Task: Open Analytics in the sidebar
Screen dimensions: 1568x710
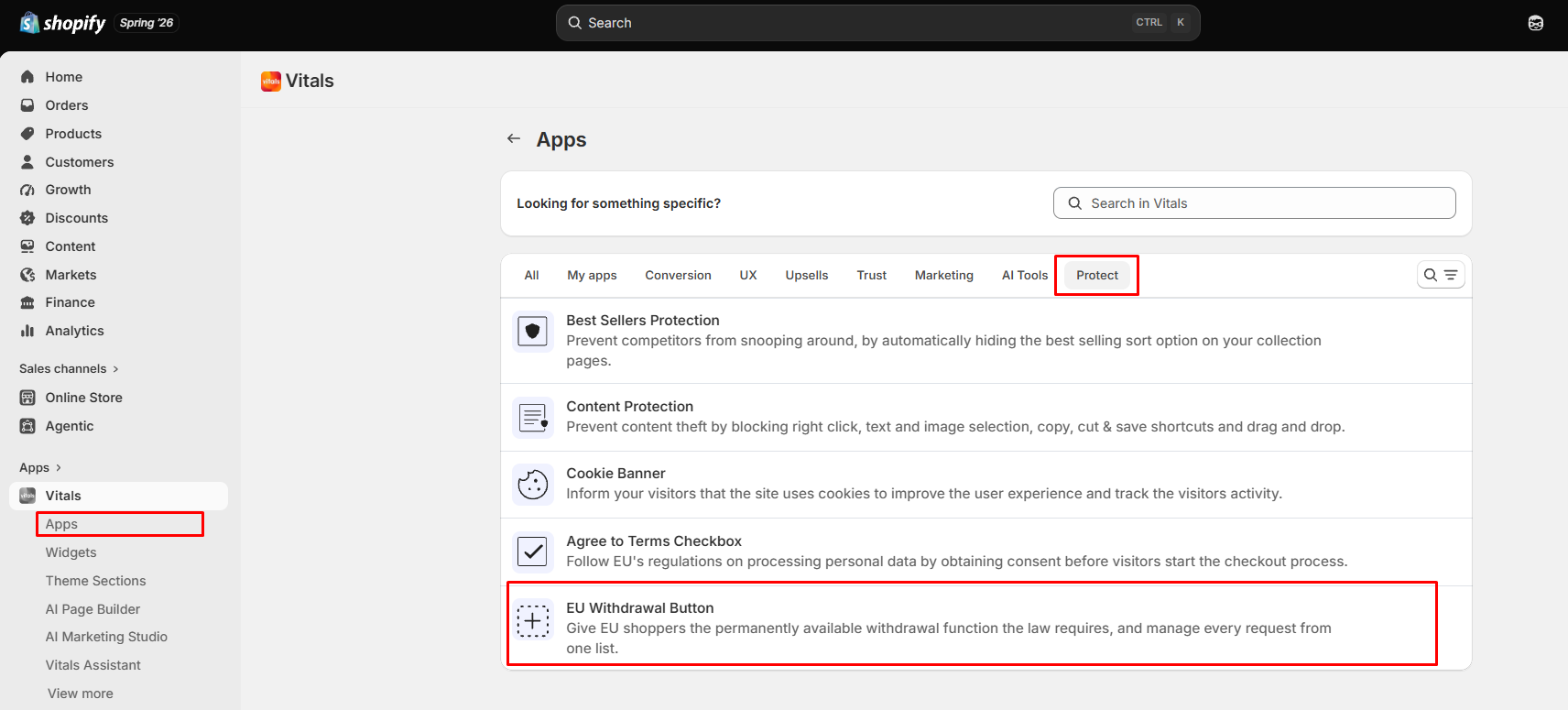Action: coord(75,331)
